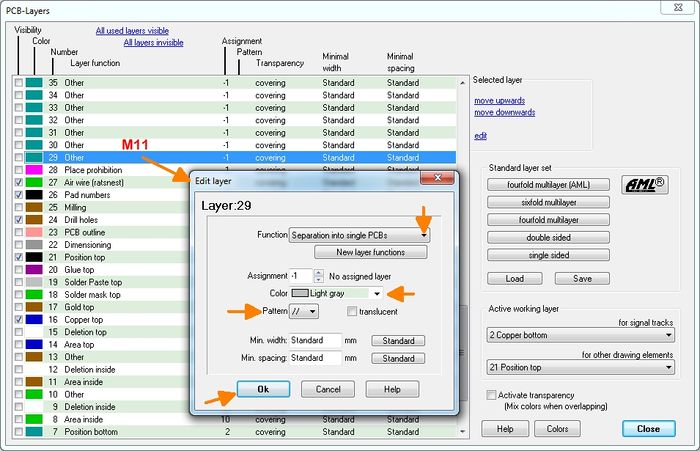Click the AML logo icon

(645, 184)
